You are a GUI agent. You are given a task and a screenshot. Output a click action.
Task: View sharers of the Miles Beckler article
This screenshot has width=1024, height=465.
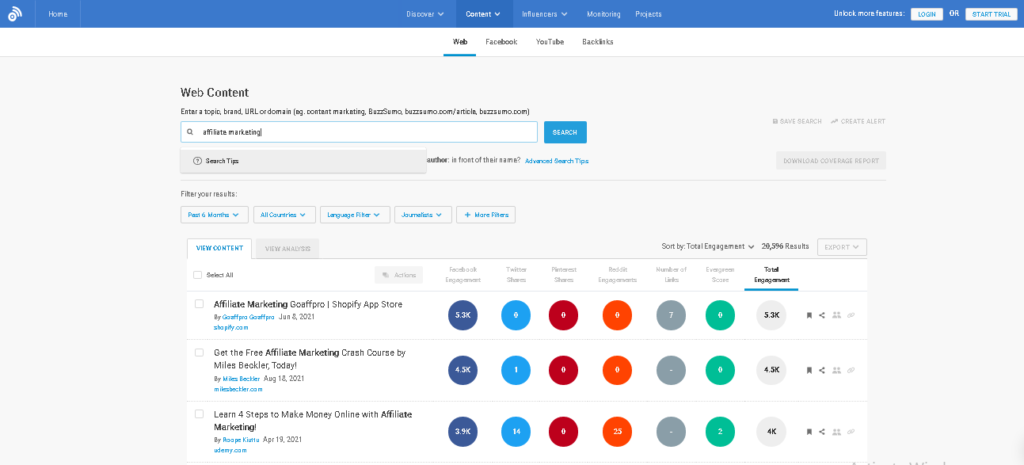click(837, 370)
